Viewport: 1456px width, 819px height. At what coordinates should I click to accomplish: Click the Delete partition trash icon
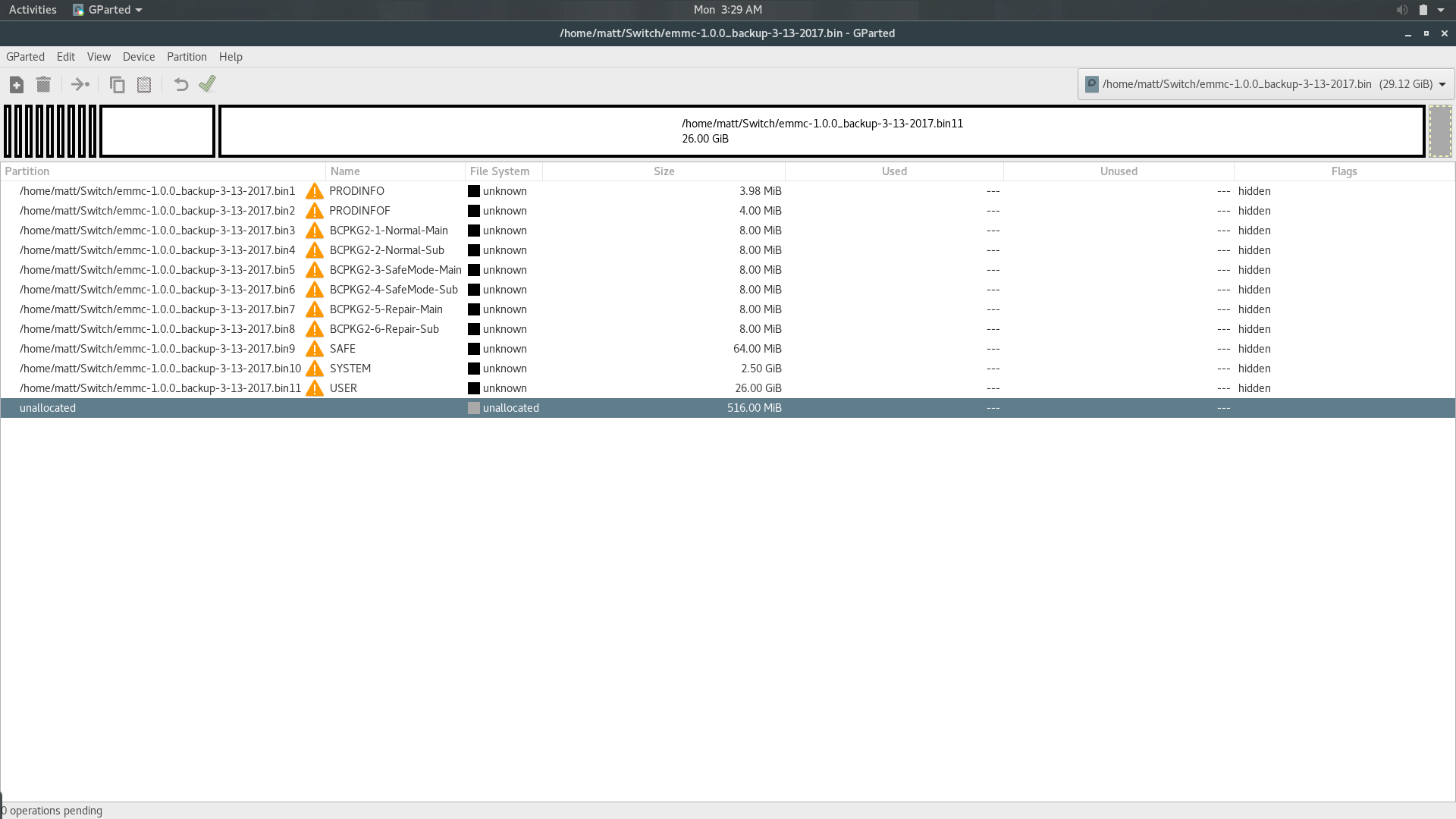pyautogui.click(x=43, y=84)
